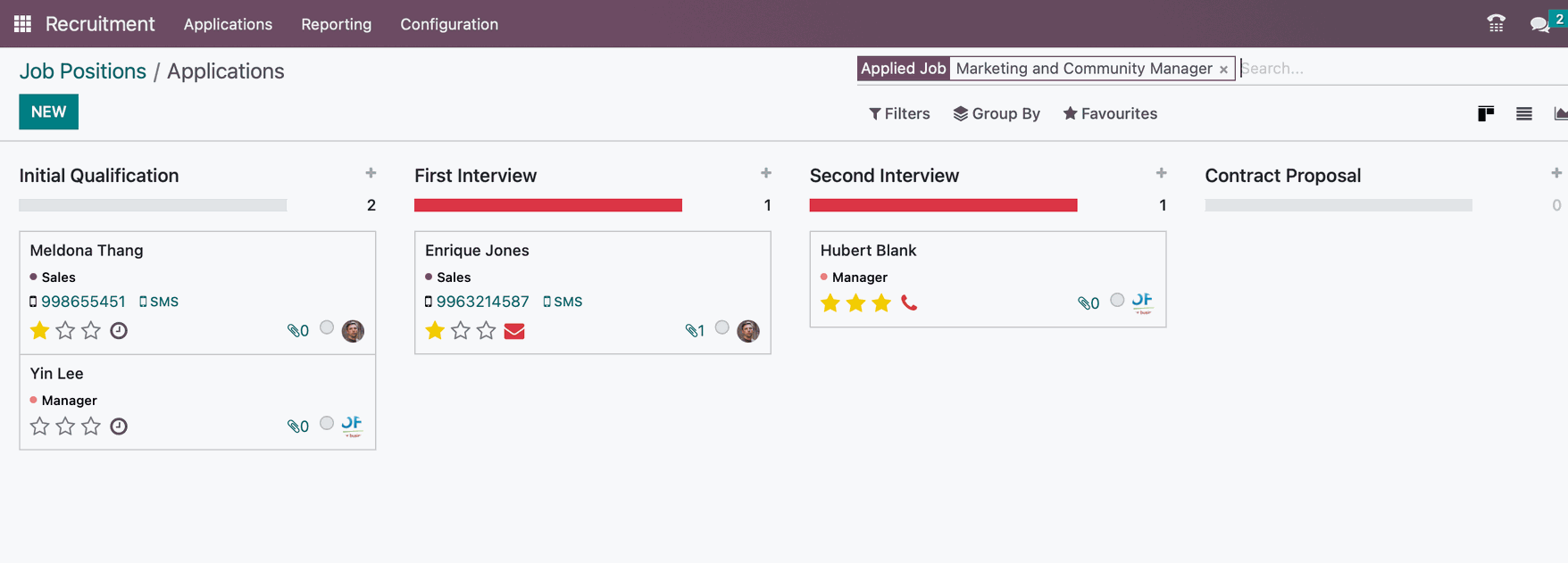Toggle kanban state circle on Meldona Thang
The height and width of the screenshot is (563, 1568).
coord(327,327)
